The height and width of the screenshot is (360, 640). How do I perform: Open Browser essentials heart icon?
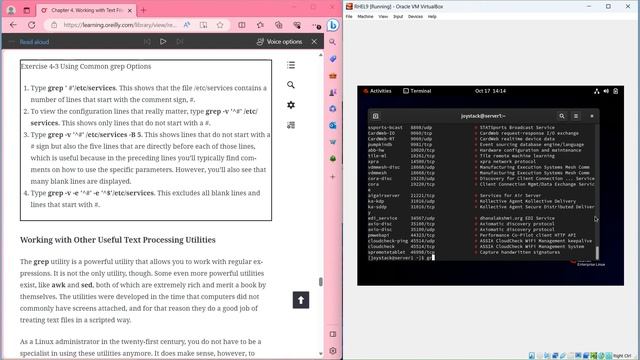click(x=297, y=25)
